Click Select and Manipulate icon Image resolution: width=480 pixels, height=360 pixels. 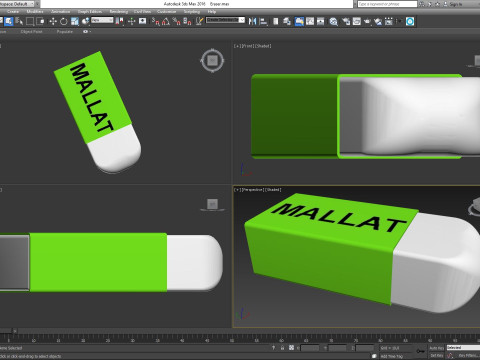point(132,21)
